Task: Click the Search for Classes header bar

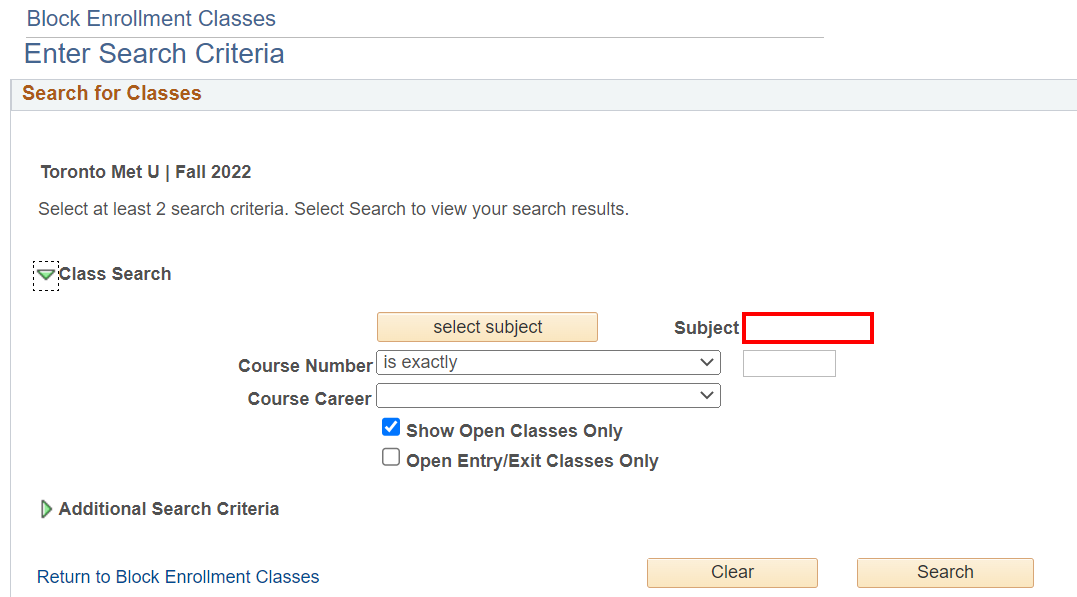Action: point(112,93)
